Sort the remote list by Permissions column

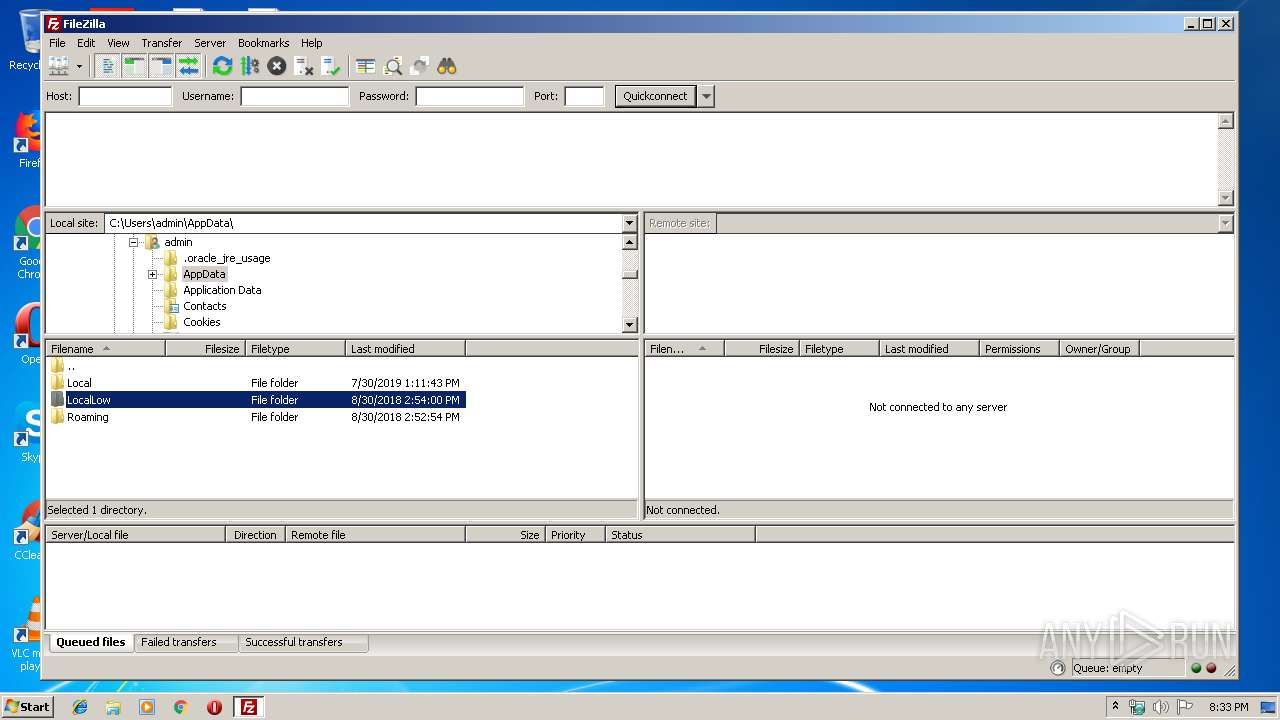point(1019,349)
